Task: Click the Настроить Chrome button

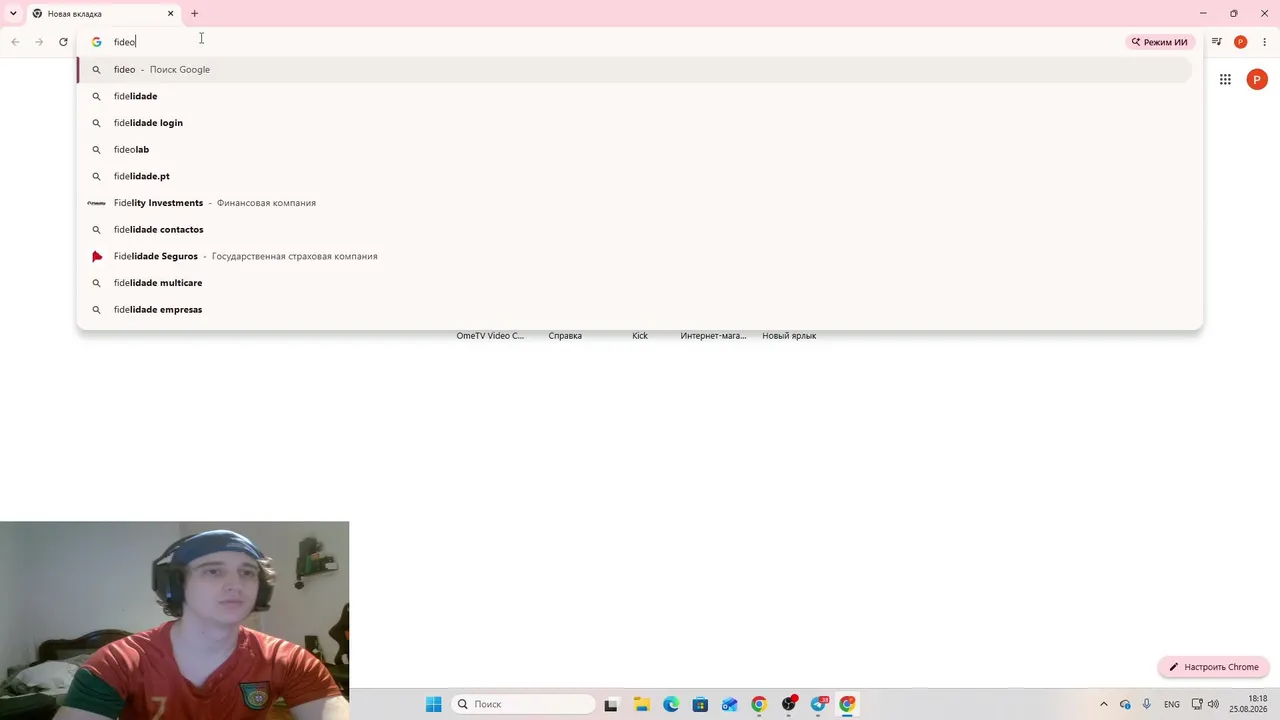Action: pos(1214,667)
